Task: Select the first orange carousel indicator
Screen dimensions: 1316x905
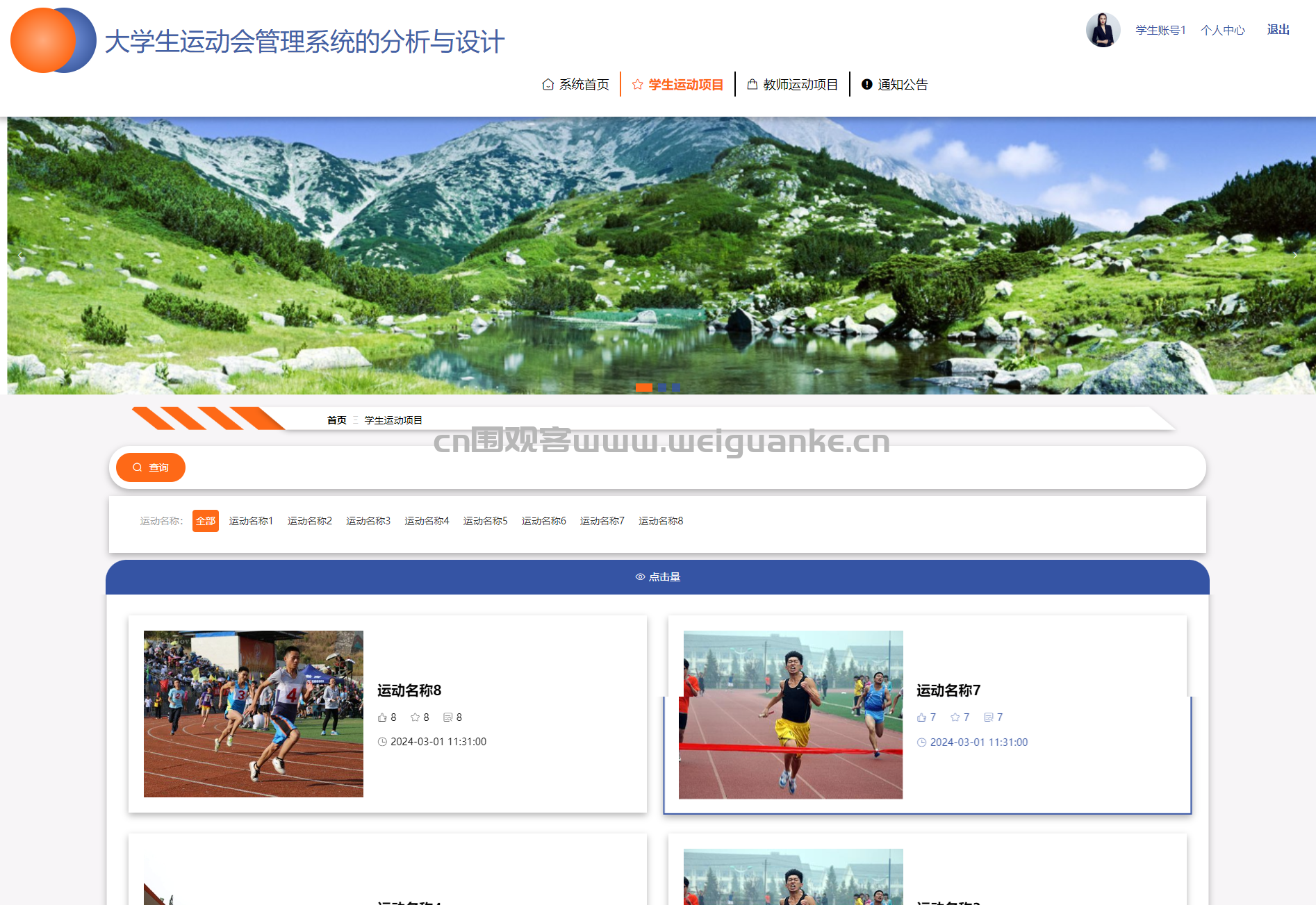Action: (644, 387)
